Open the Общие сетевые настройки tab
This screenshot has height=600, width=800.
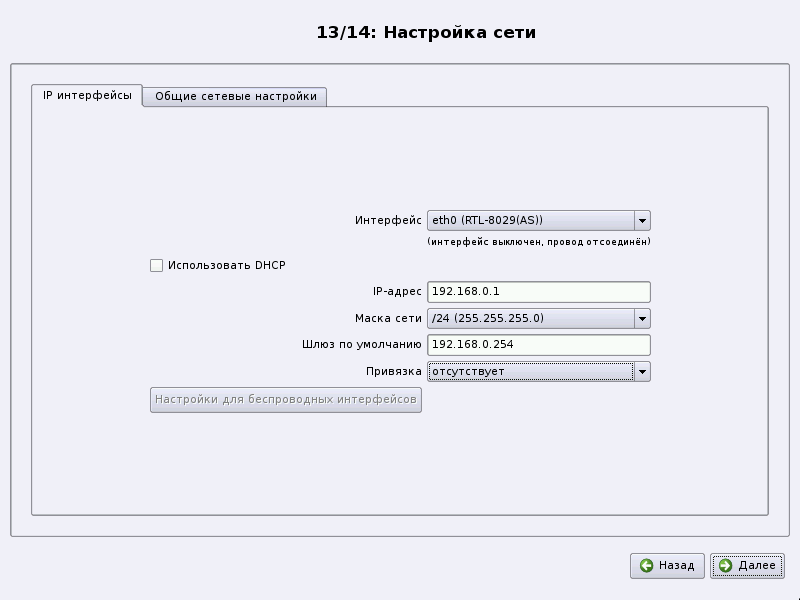tap(236, 97)
